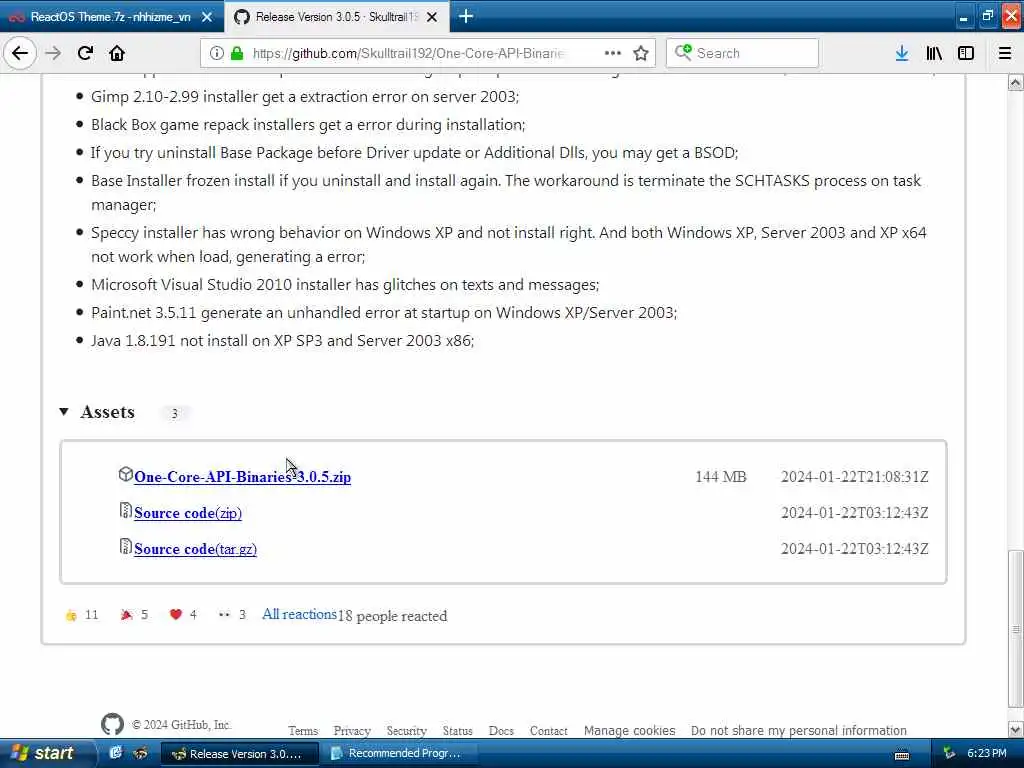Click the zip file icon beside Source code(zip)
Image resolution: width=1024 pixels, height=768 pixels.
(125, 510)
